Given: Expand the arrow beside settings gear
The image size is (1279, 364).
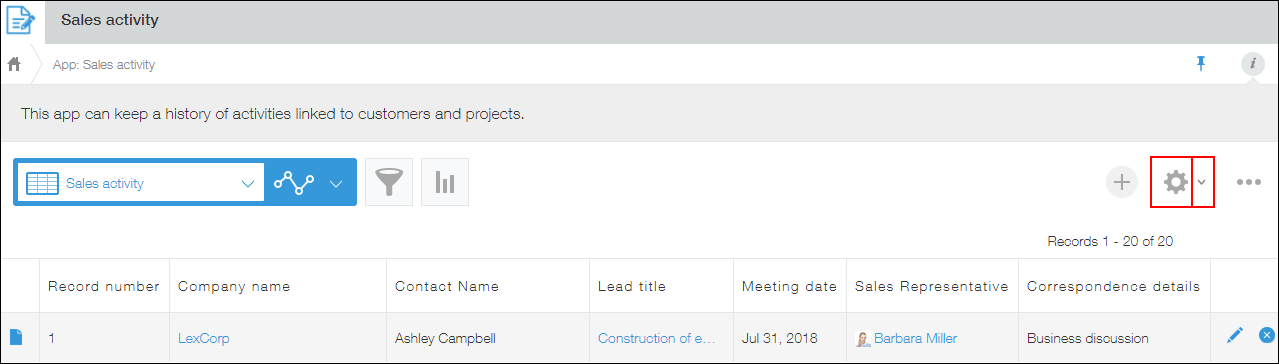Looking at the screenshot, I should click(x=1203, y=182).
